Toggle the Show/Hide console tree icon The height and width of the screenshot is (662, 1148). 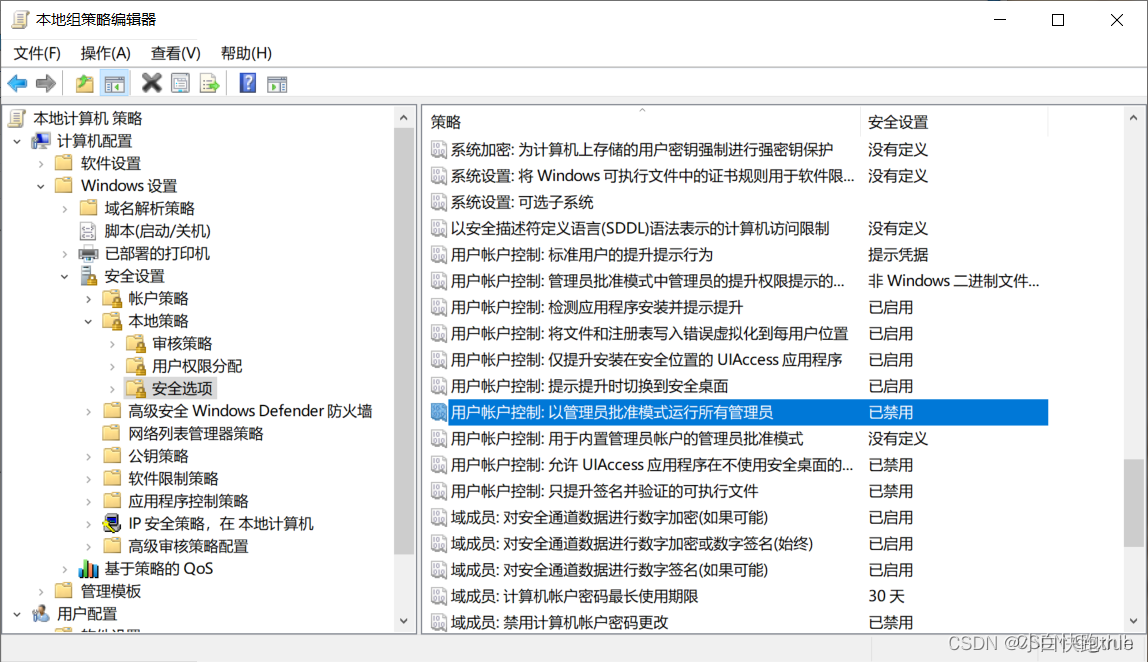coord(114,83)
